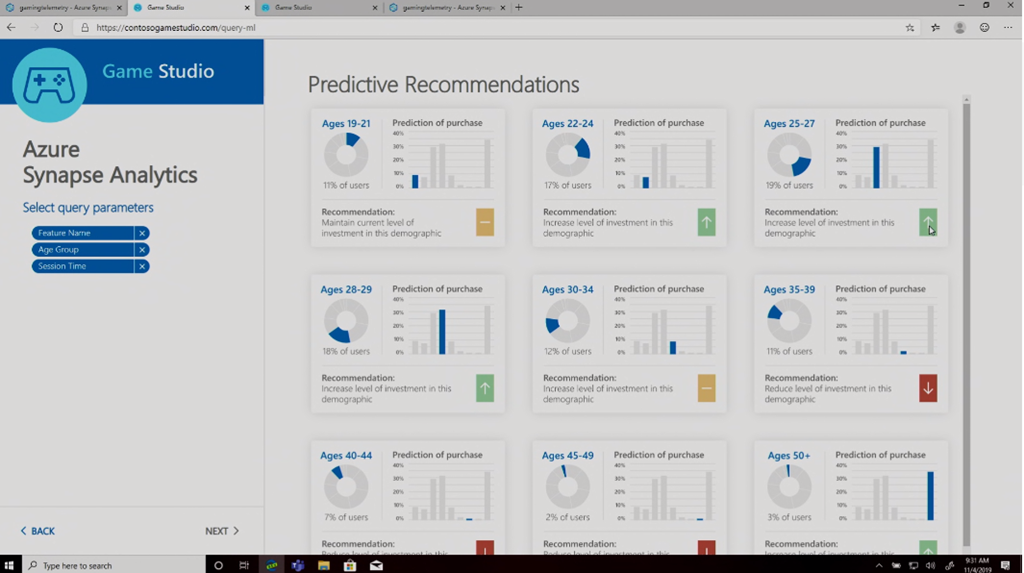Viewport: 1024px width, 573px height.
Task: Open the Ages 22-24 donut chart
Action: [x=568, y=155]
